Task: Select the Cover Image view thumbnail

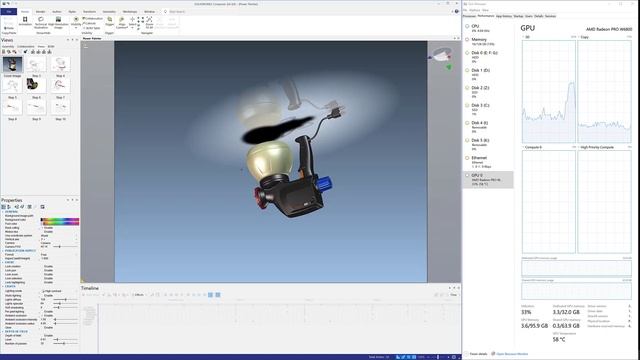Action: [12, 65]
